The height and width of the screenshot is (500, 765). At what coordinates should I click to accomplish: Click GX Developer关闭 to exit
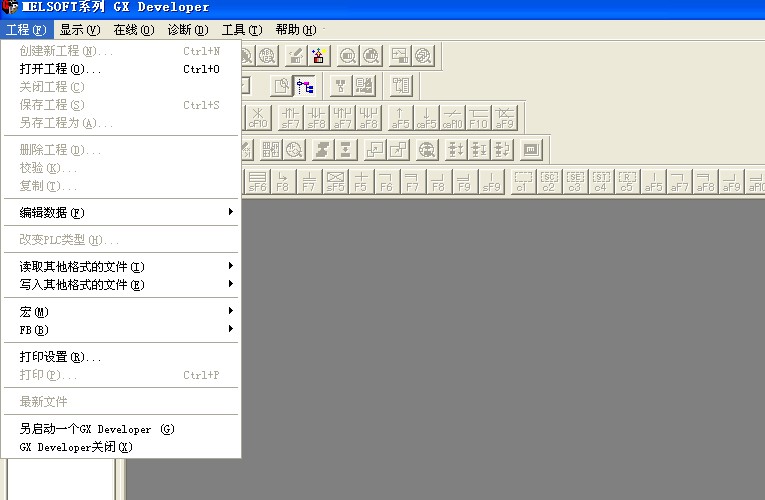[x=76, y=447]
